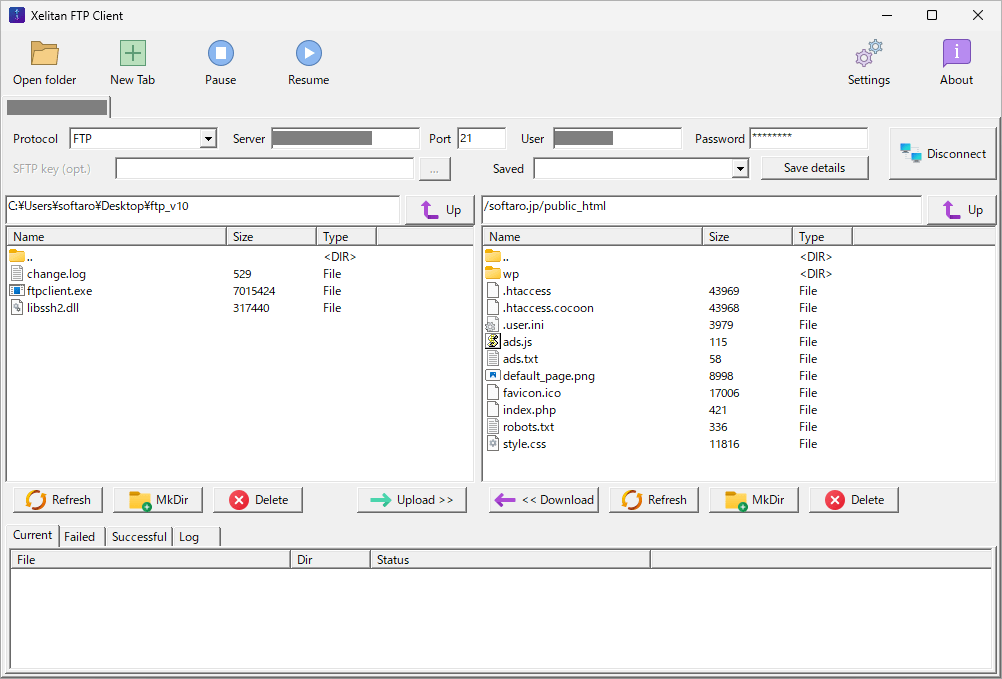Refresh the remote file list
The image size is (1002, 679).
[654, 500]
